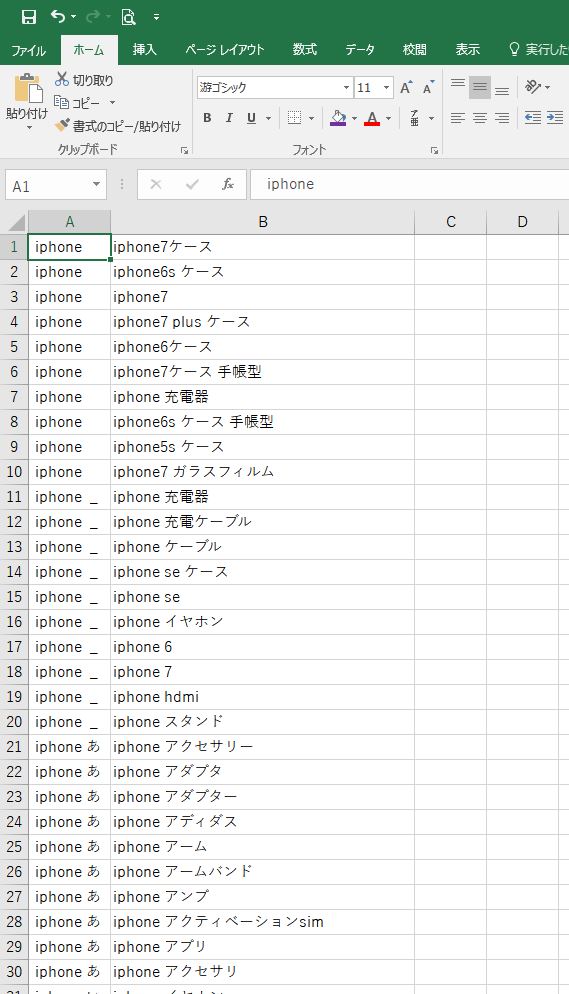Click the select-all corner triangle
Image resolution: width=569 pixels, height=994 pixels.
(16, 223)
